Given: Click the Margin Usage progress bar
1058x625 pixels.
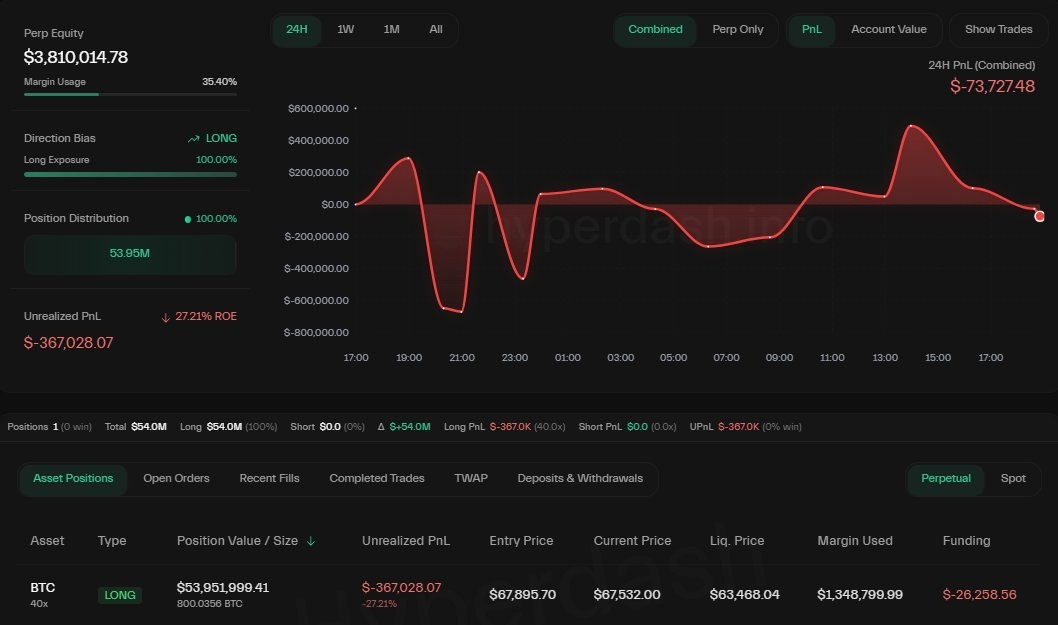Looking at the screenshot, I should point(130,94).
